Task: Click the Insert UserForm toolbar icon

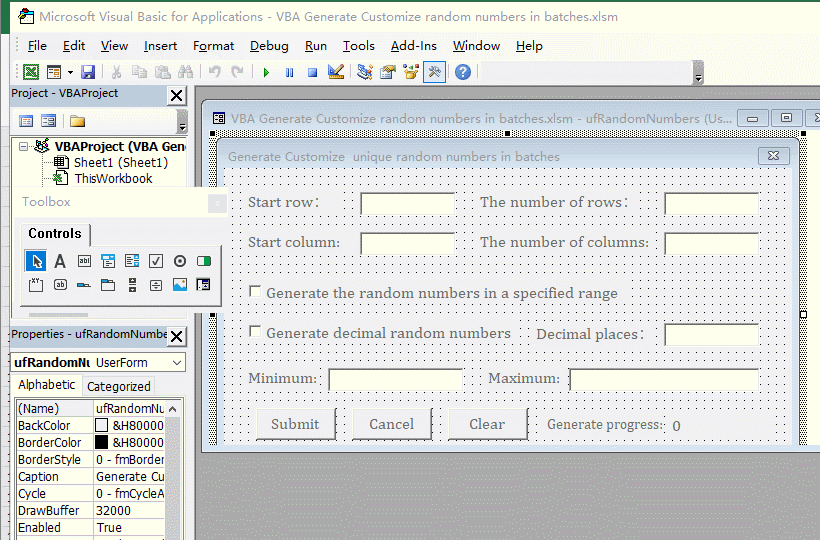Action: click(54, 72)
